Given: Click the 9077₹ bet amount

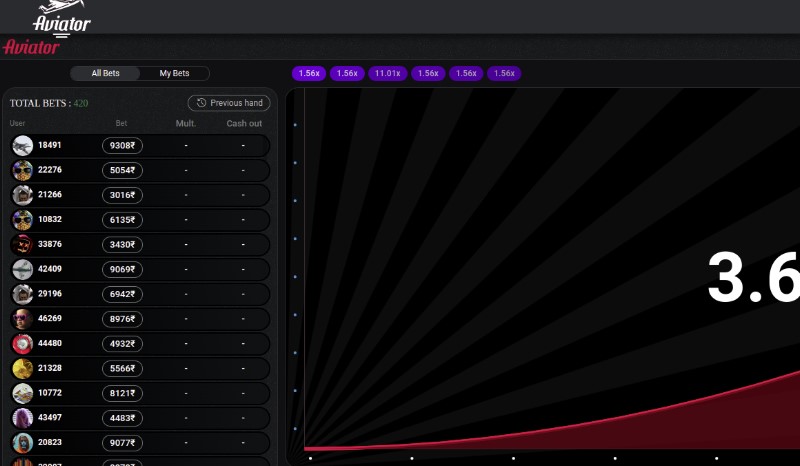Looking at the screenshot, I should point(122,443).
